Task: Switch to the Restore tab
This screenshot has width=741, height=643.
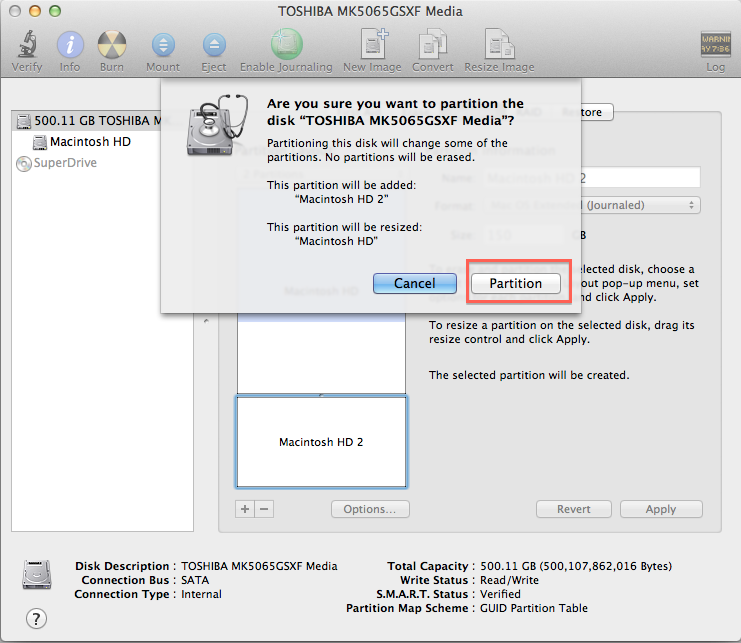Action: 584,112
